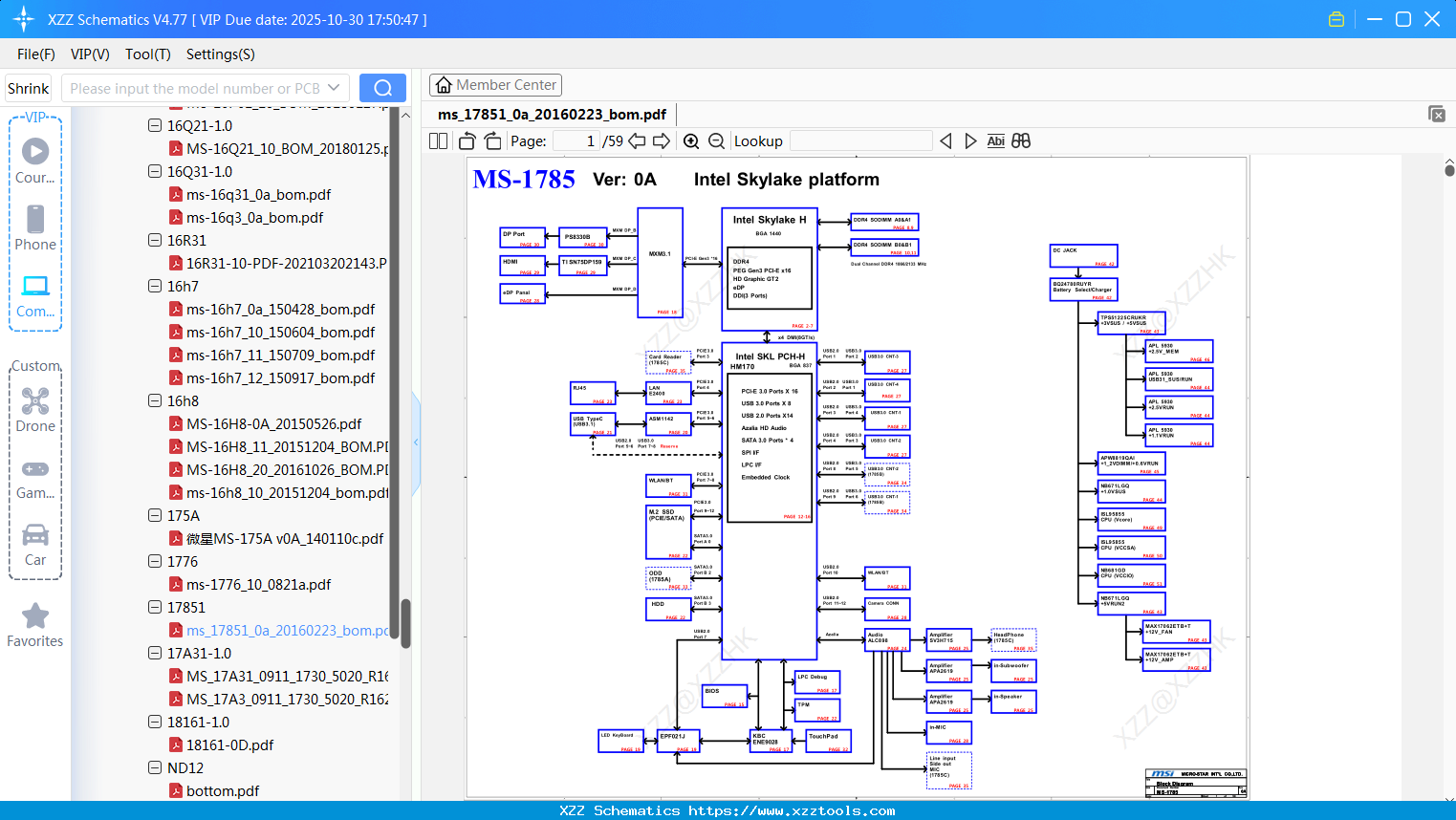Rotate the page counterclockwise
1456x820 pixels.
pyautogui.click(x=467, y=141)
